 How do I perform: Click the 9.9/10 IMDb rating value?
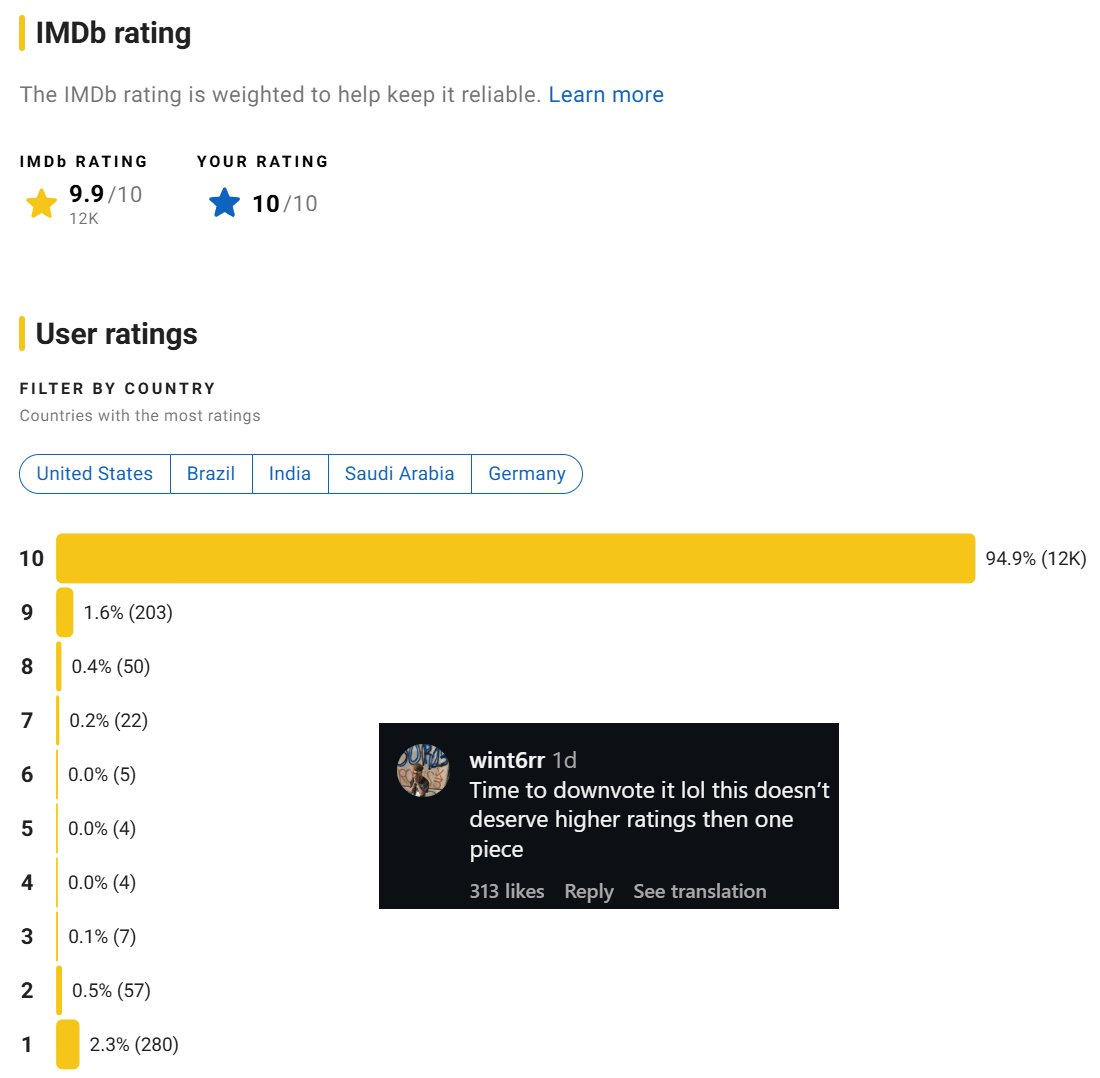[x=105, y=194]
